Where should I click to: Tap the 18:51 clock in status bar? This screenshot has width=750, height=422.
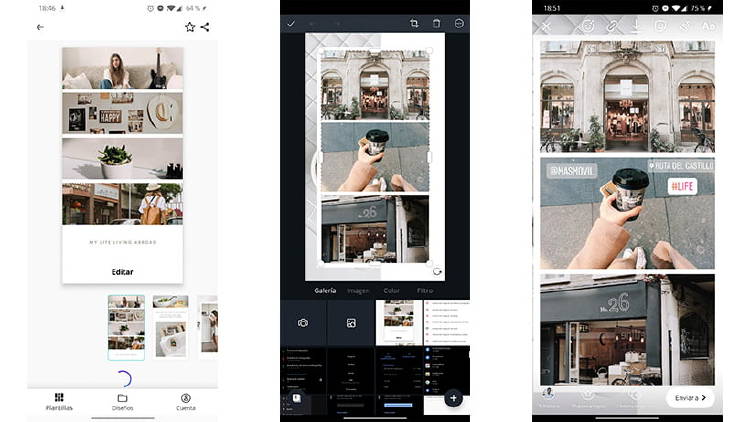(552, 8)
